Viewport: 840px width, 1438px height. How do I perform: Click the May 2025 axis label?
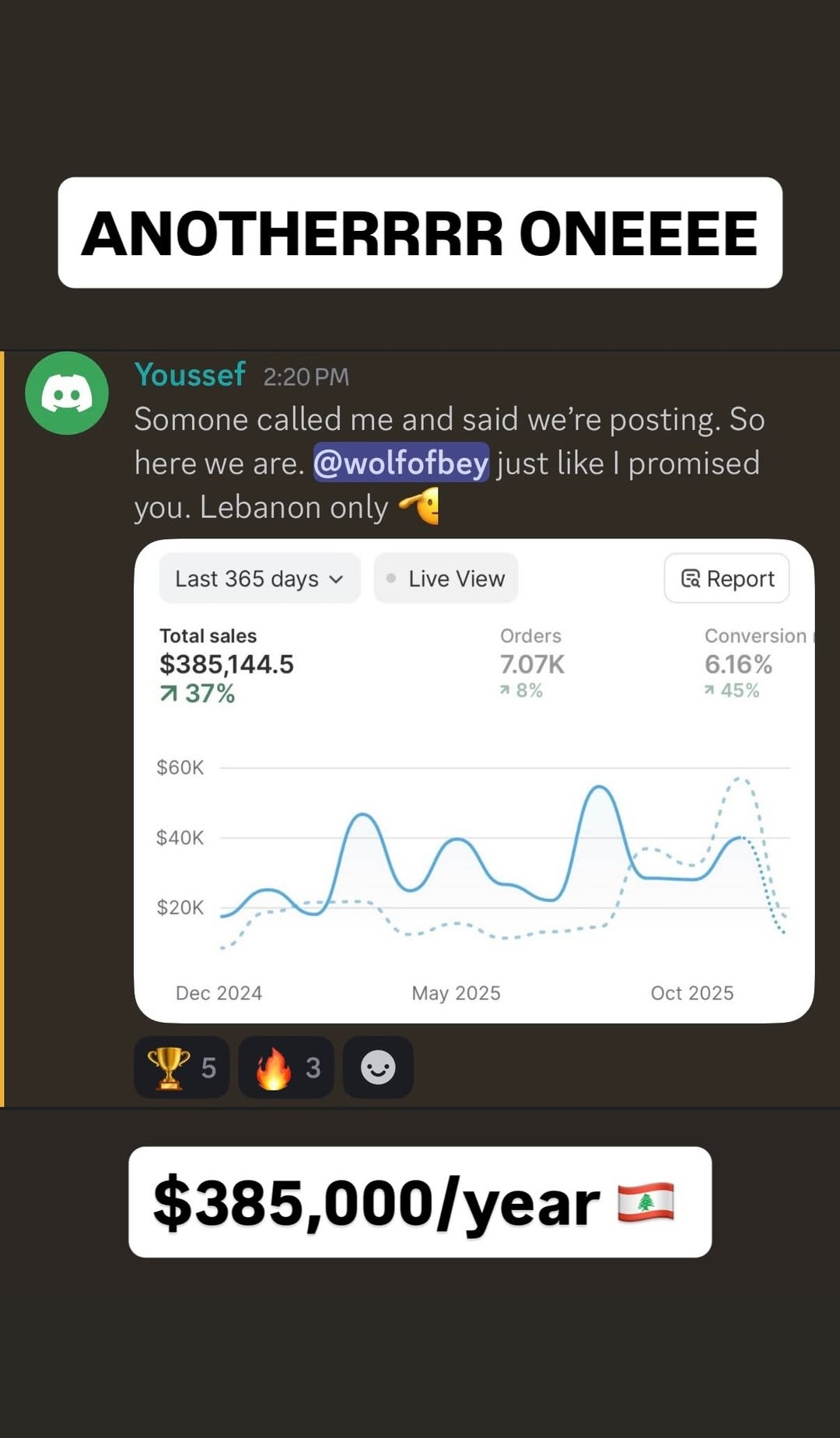[456, 993]
